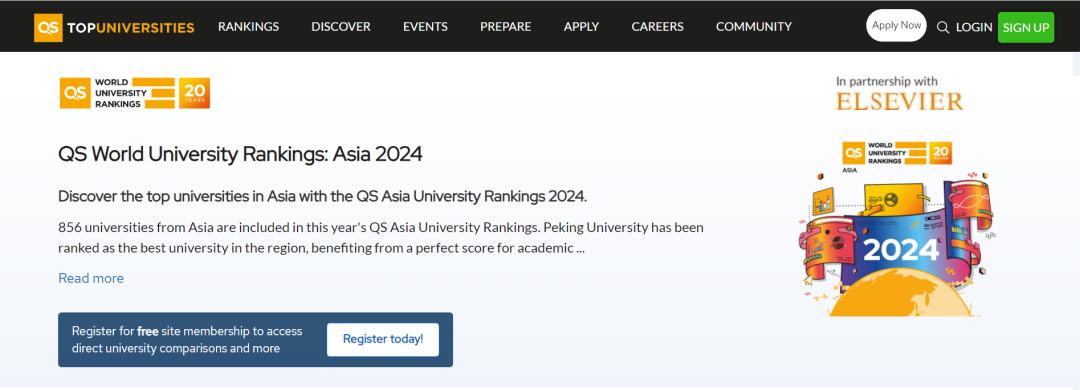Click the 'In partnership with' label
1080x390 pixels.
click(886, 81)
